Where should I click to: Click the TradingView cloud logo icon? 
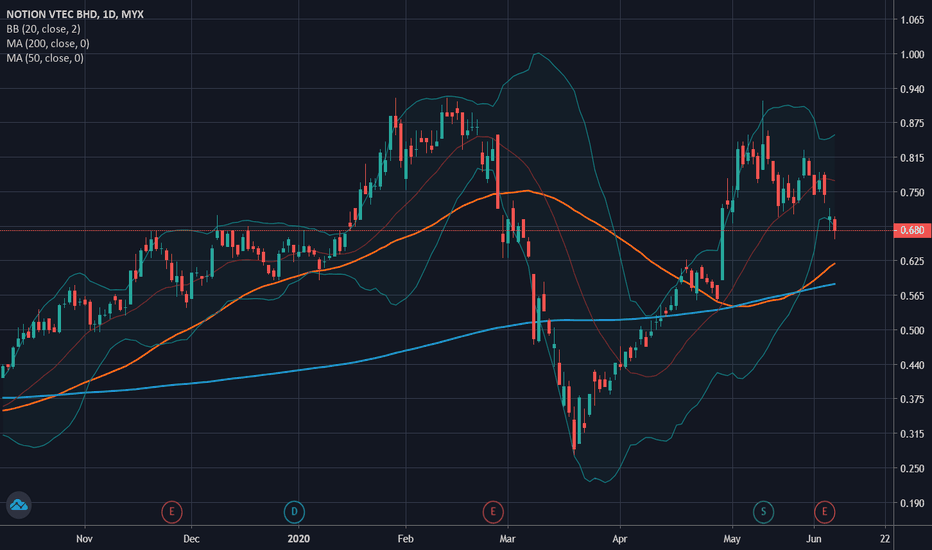click(18, 505)
